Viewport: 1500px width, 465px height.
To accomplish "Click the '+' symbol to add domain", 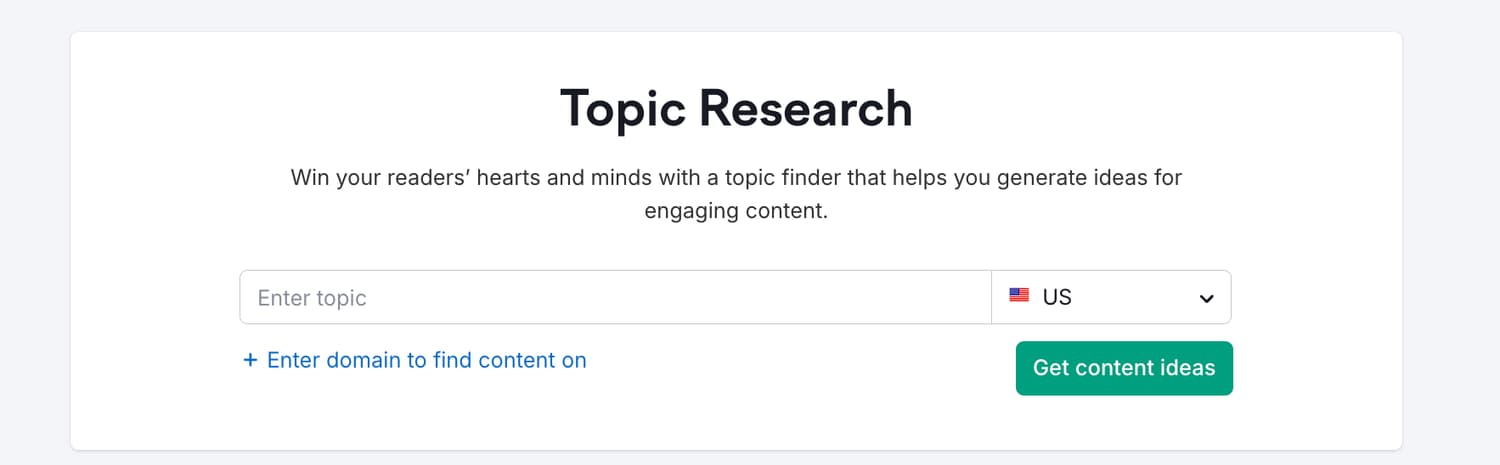I will pyautogui.click(x=250, y=360).
